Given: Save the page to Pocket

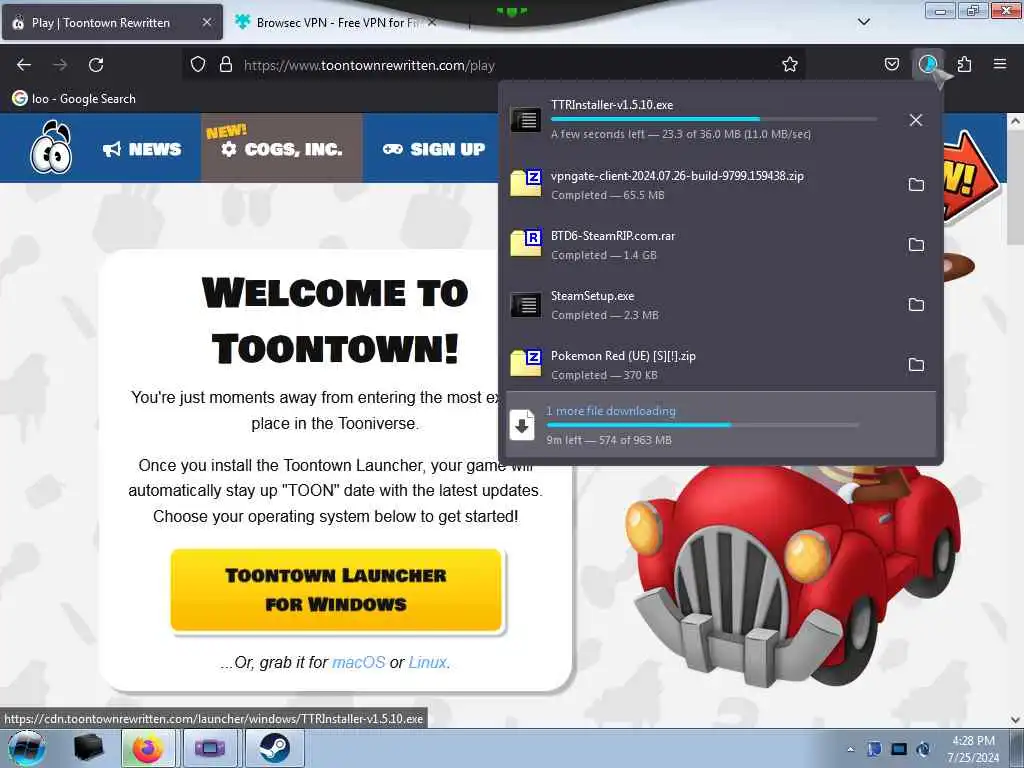Looking at the screenshot, I should [x=891, y=64].
